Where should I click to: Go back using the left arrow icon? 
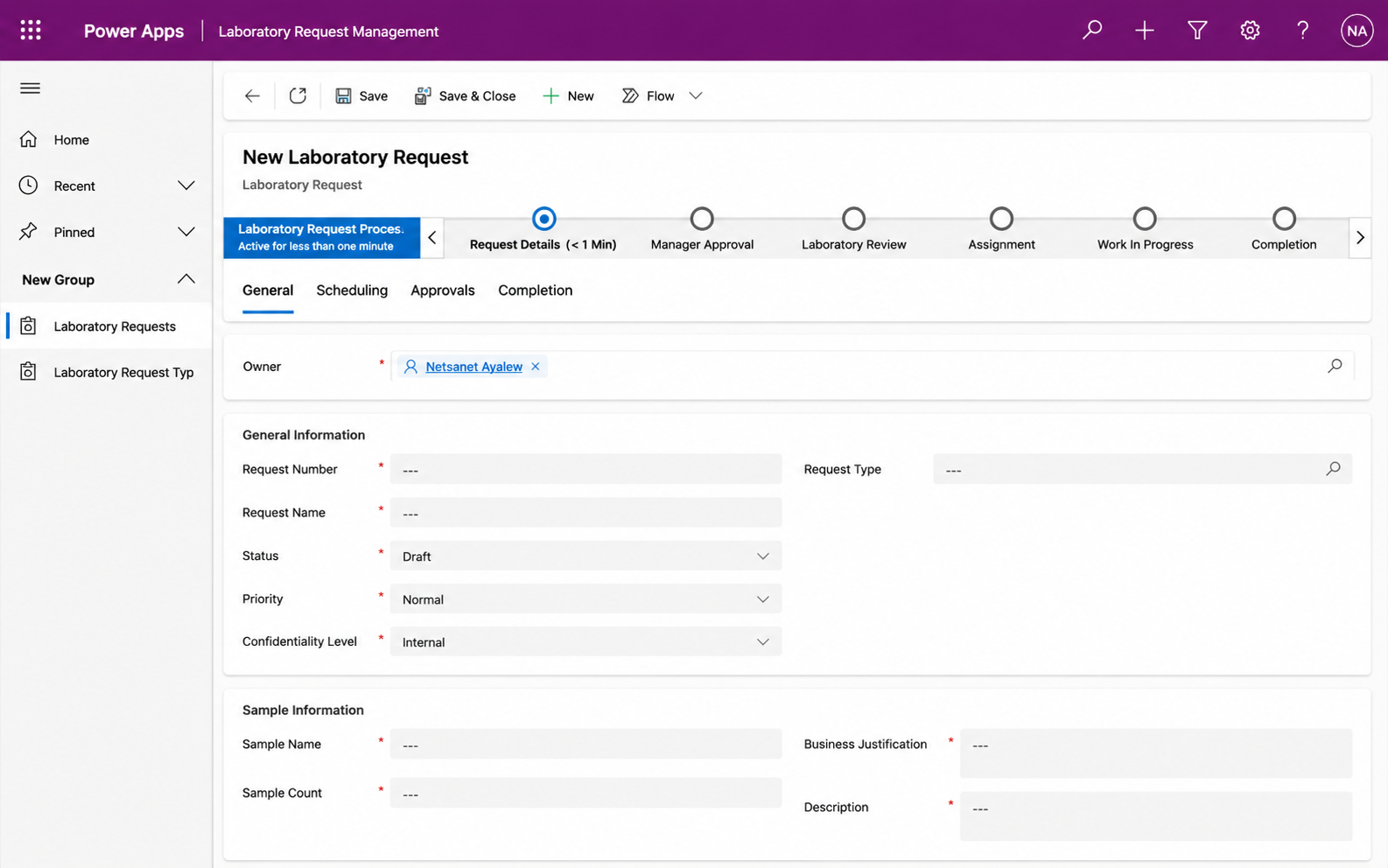(x=252, y=96)
